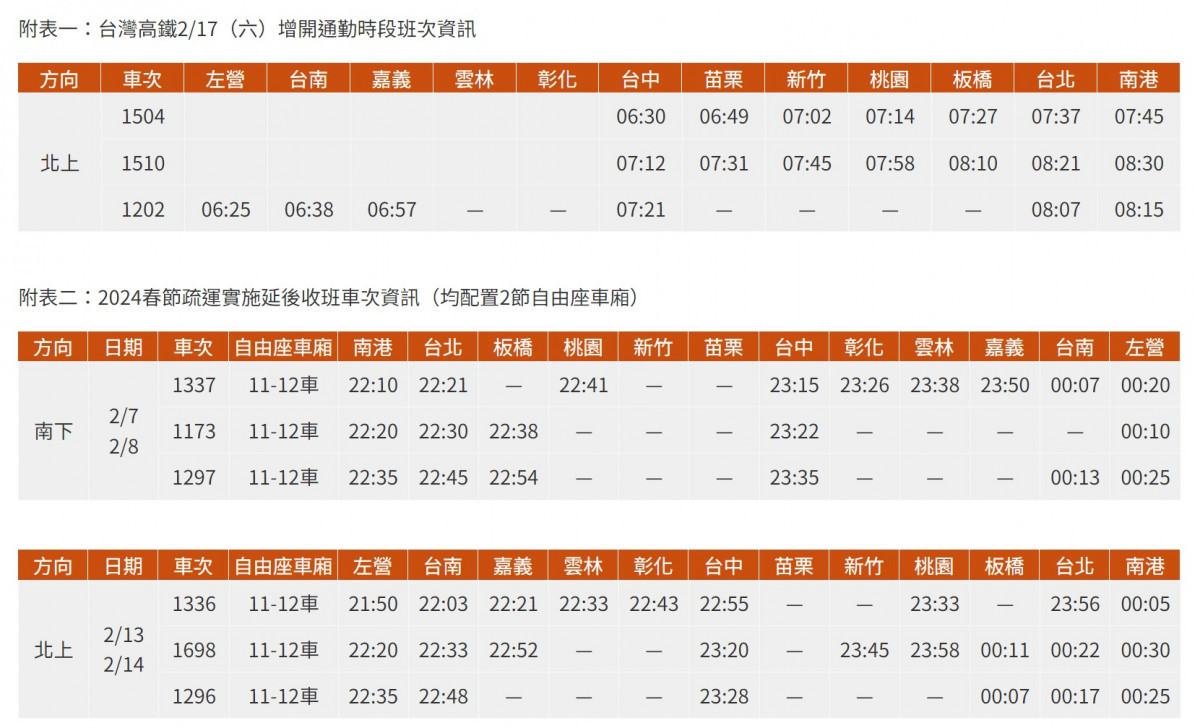Viewport: 1200px width, 728px height.
Task: Select train number 1337
Action: pos(193,385)
